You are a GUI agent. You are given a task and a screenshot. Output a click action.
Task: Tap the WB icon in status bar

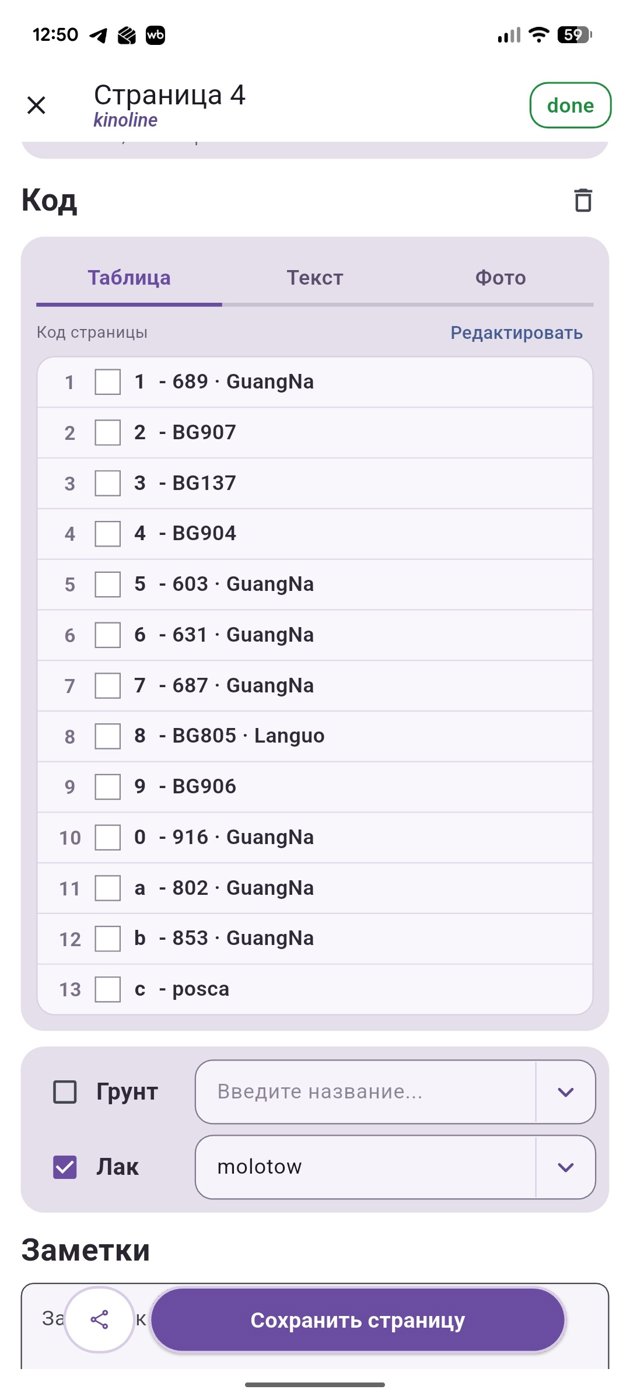pyautogui.click(x=155, y=35)
